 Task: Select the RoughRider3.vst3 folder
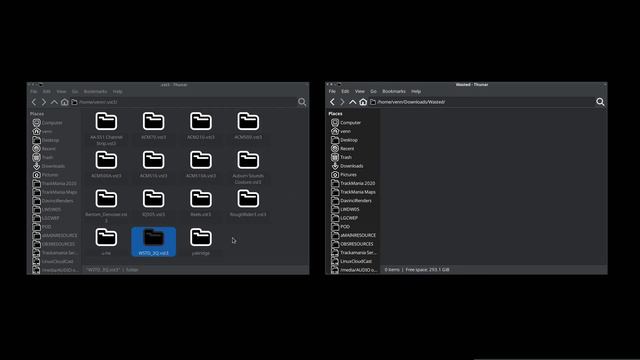[248, 203]
